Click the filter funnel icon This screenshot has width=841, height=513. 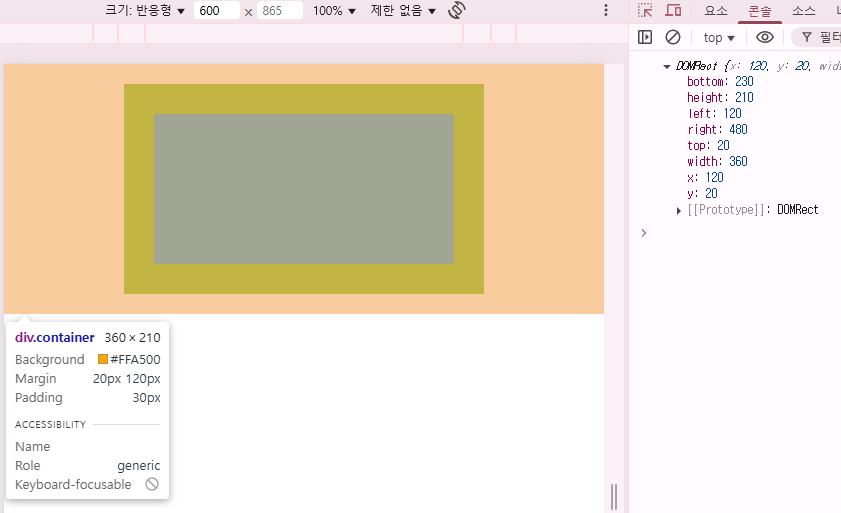(807, 37)
